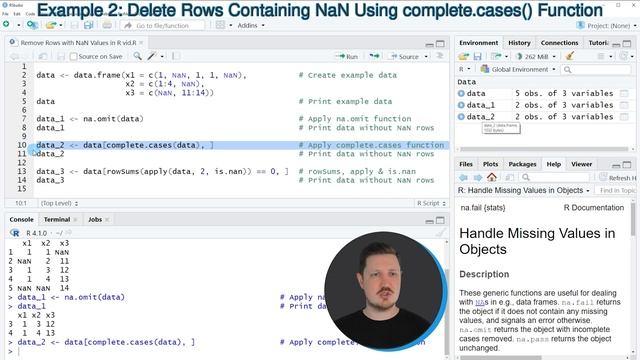Viewport: 640px width, 360px height.
Task: Open the new file type dropdown arrow
Action: click(x=19, y=25)
